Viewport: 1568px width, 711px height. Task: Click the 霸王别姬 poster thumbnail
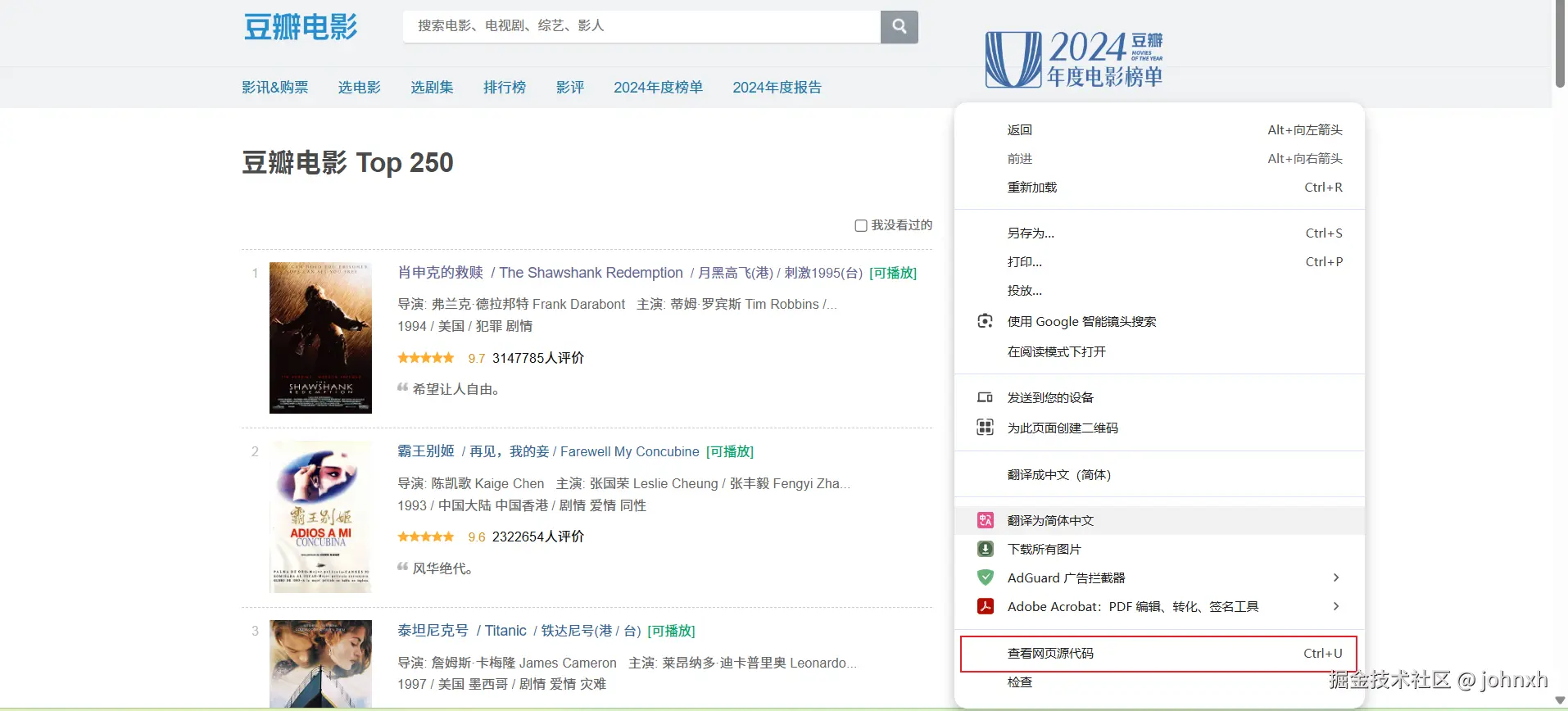(x=320, y=517)
